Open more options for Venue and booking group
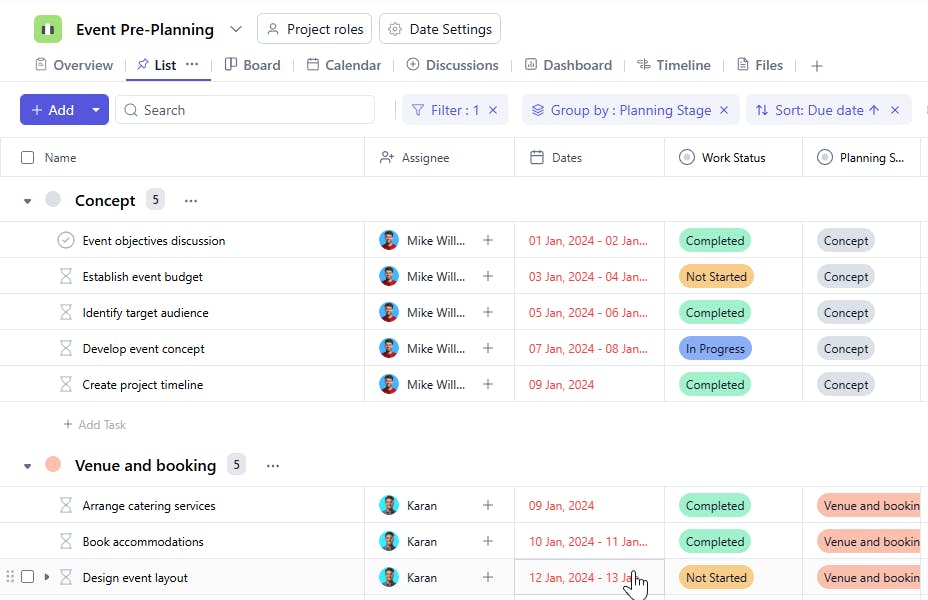 tap(273, 466)
